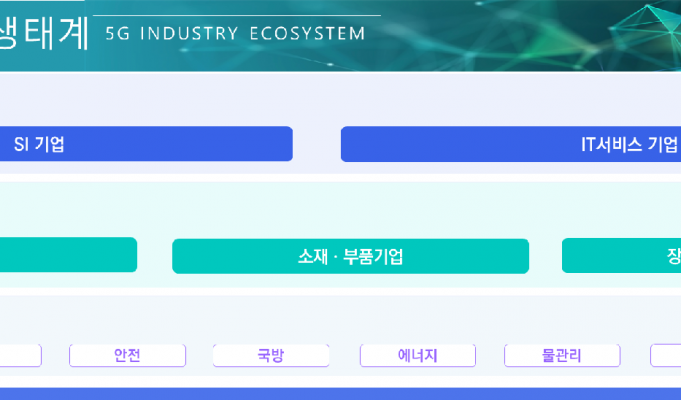Image resolution: width=681 pixels, height=400 pixels.
Task: Choose the 국방 category box
Action: 271,355
